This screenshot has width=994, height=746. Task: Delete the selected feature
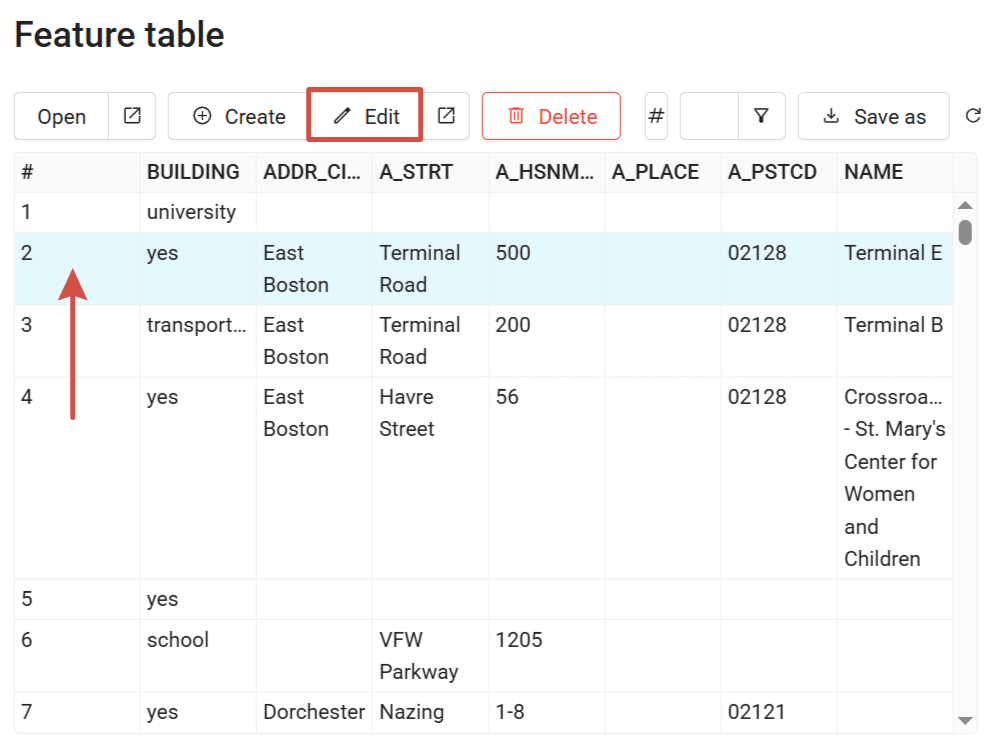[x=551, y=116]
